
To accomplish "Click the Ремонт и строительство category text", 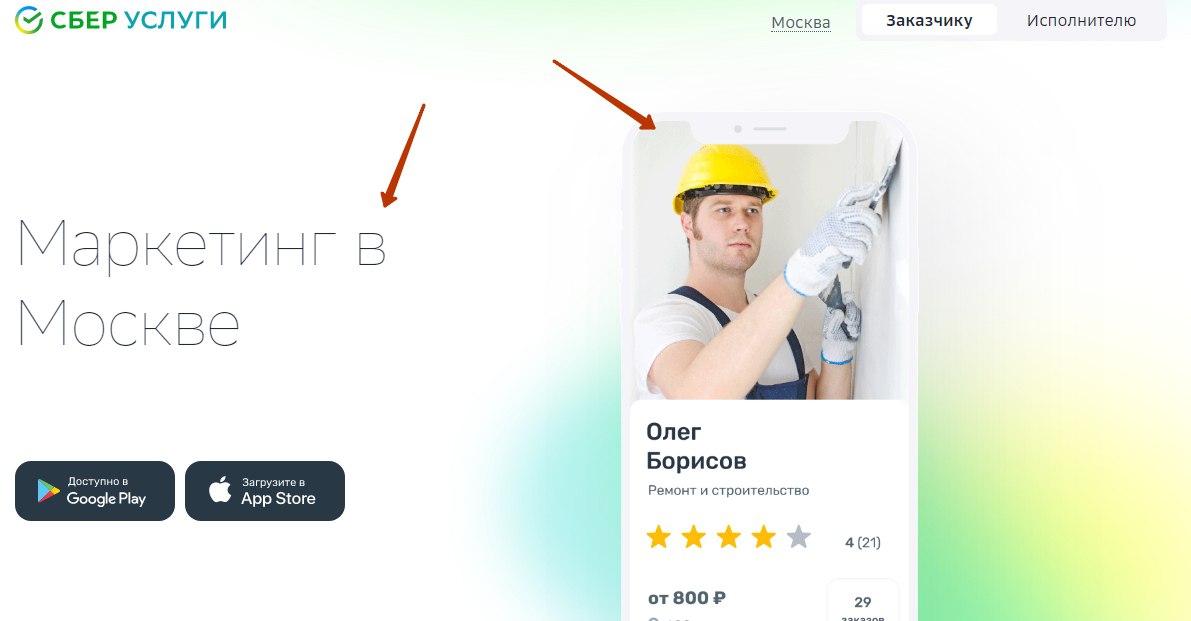I will tap(728, 490).
